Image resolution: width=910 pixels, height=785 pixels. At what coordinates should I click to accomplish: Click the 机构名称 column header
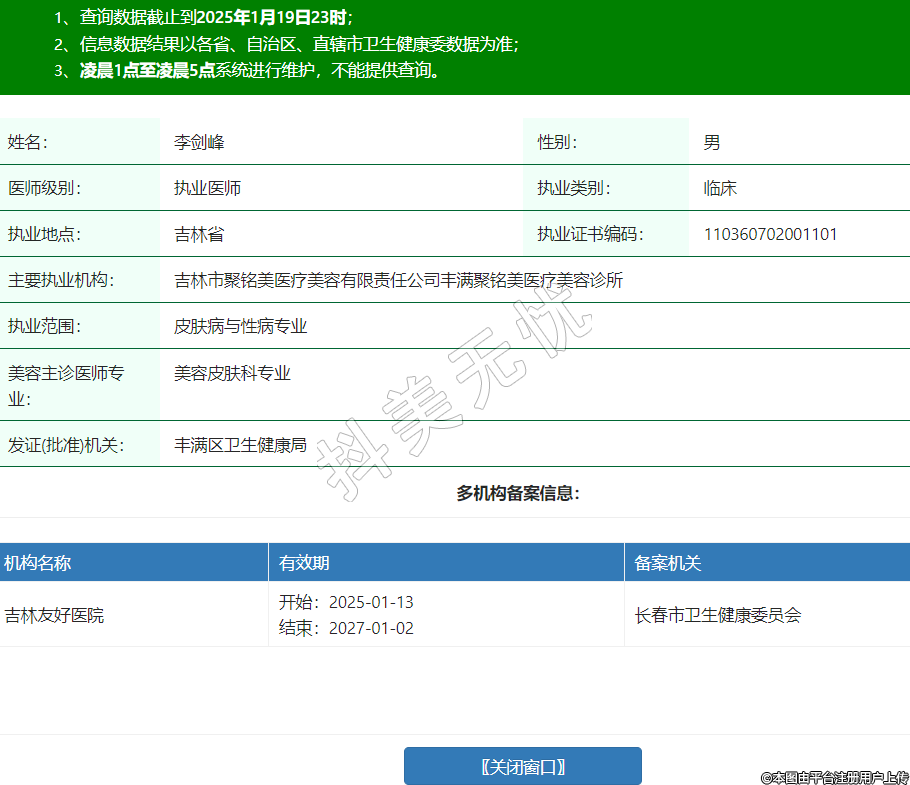tap(38, 563)
